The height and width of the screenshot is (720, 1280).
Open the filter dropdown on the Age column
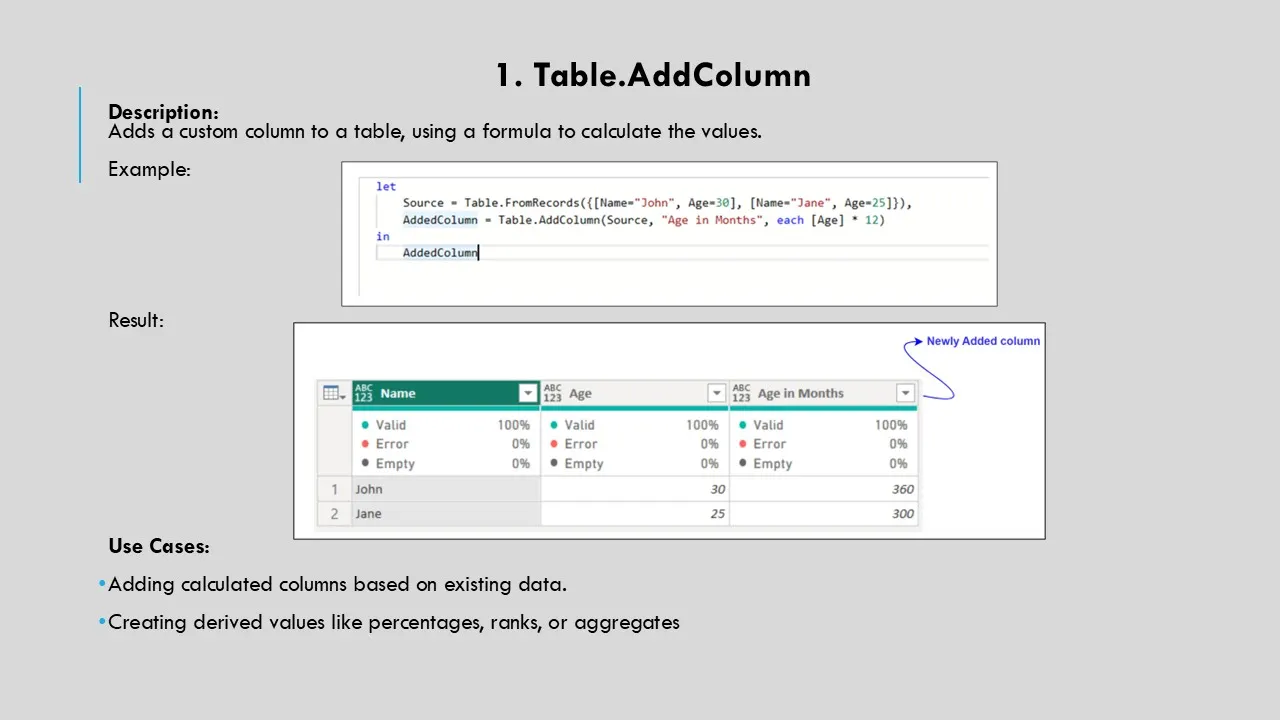(x=716, y=393)
